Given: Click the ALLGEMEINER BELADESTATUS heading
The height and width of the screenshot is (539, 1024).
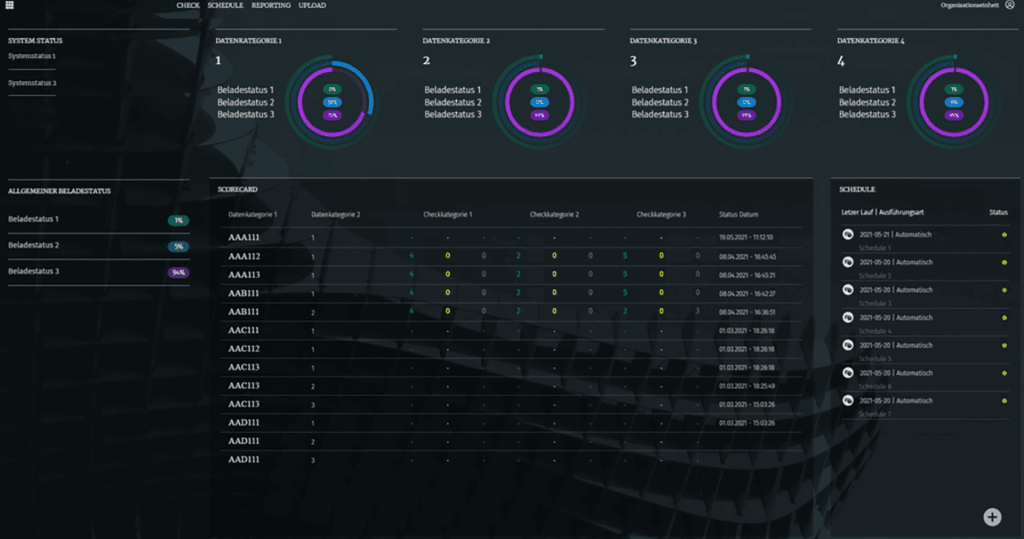Looking at the screenshot, I should 59,191.
